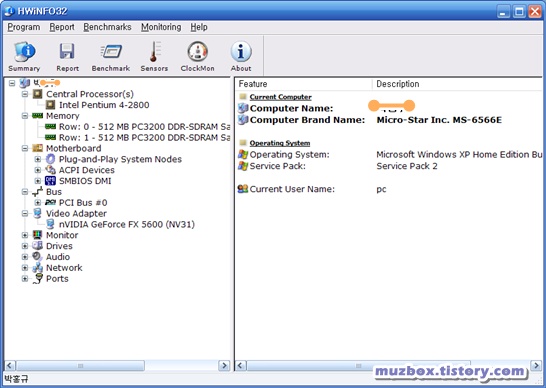Click the 'Operating System' section heading
This screenshot has height=388, width=546.
(x=280, y=143)
